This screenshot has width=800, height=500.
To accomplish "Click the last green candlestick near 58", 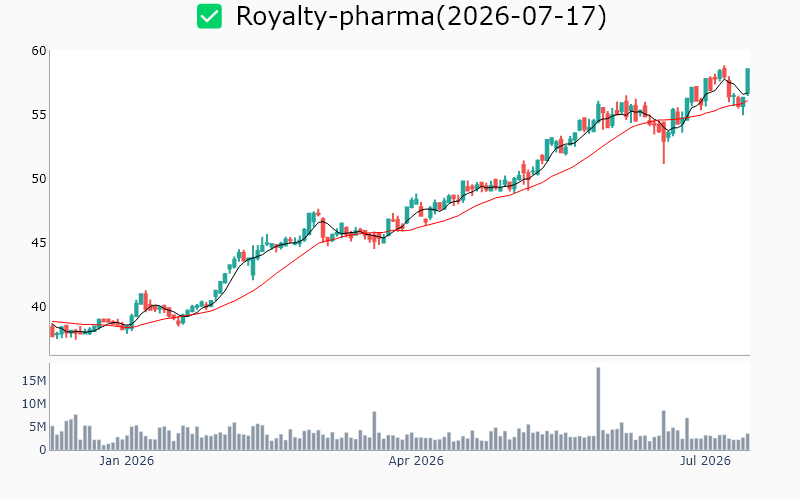I will click(x=747, y=81).
